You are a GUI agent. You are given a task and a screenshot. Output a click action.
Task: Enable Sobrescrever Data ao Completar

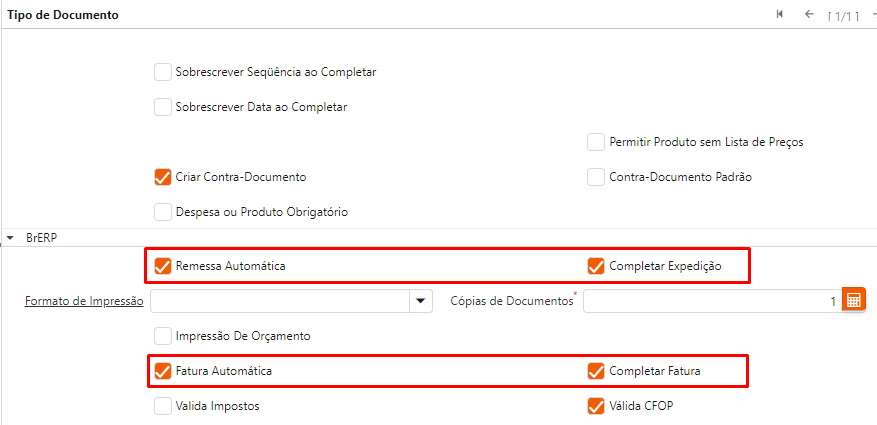[x=163, y=107]
